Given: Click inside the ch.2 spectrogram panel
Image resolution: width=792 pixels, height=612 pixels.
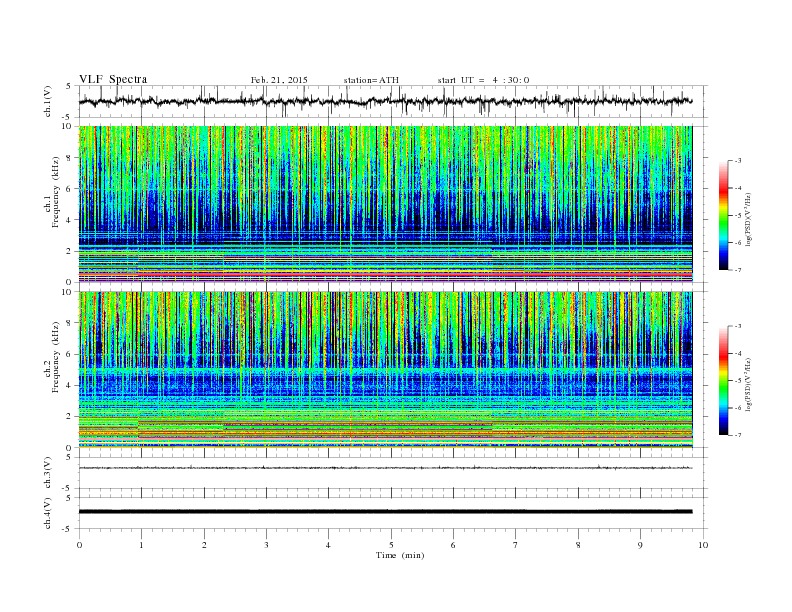Looking at the screenshot, I should point(385,370).
